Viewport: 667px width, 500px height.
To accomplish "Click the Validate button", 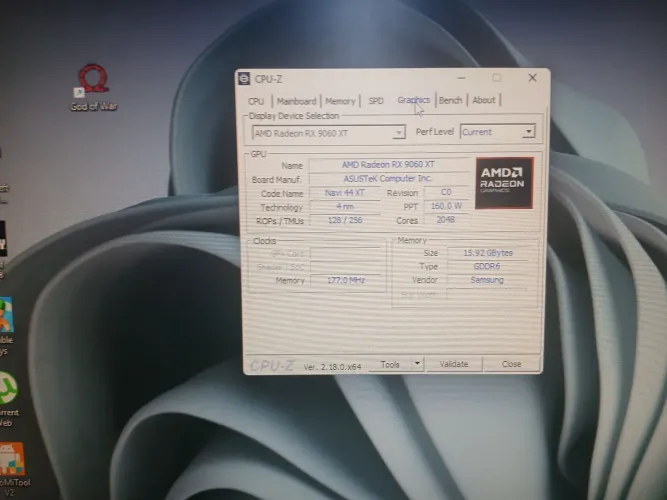I will (x=454, y=364).
